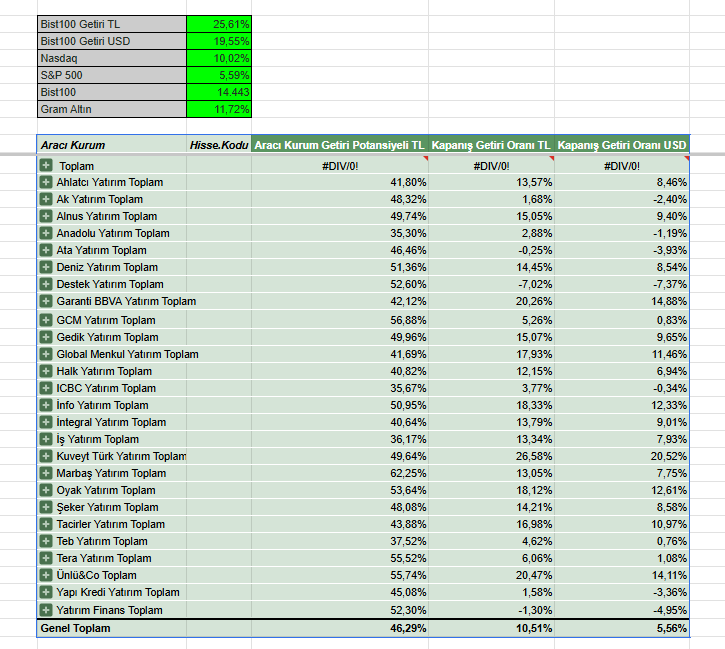This screenshot has width=725, height=649.
Task: Select GCM Yatırım potential value 56,88%
Action: [x=340, y=320]
